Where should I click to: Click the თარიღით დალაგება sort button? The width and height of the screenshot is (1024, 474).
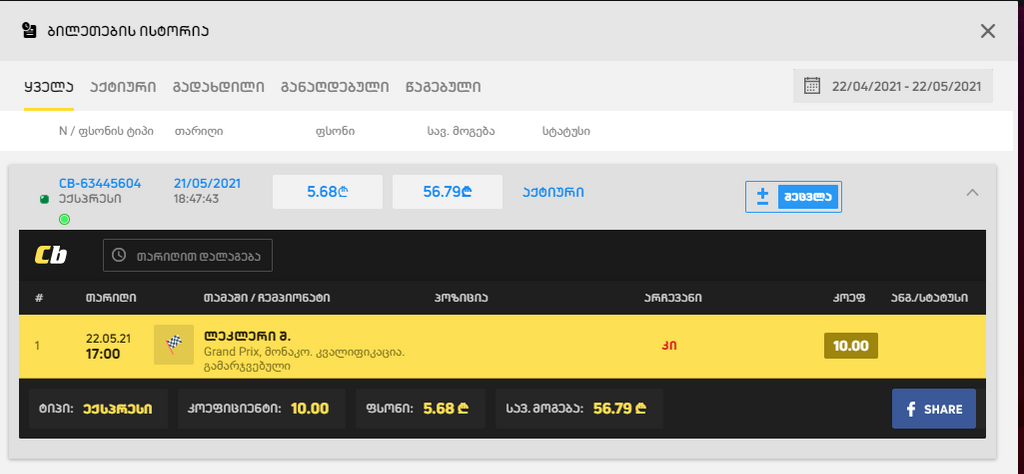[x=187, y=255]
